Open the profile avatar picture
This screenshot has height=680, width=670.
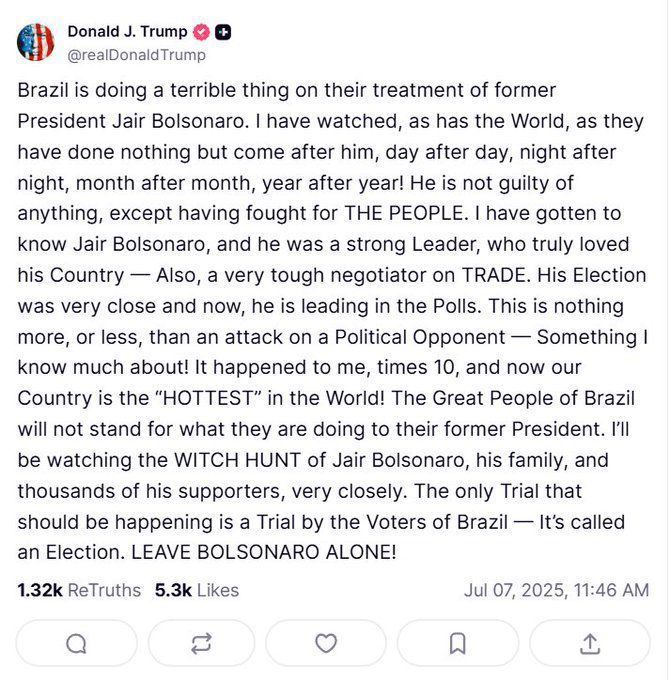[36, 42]
